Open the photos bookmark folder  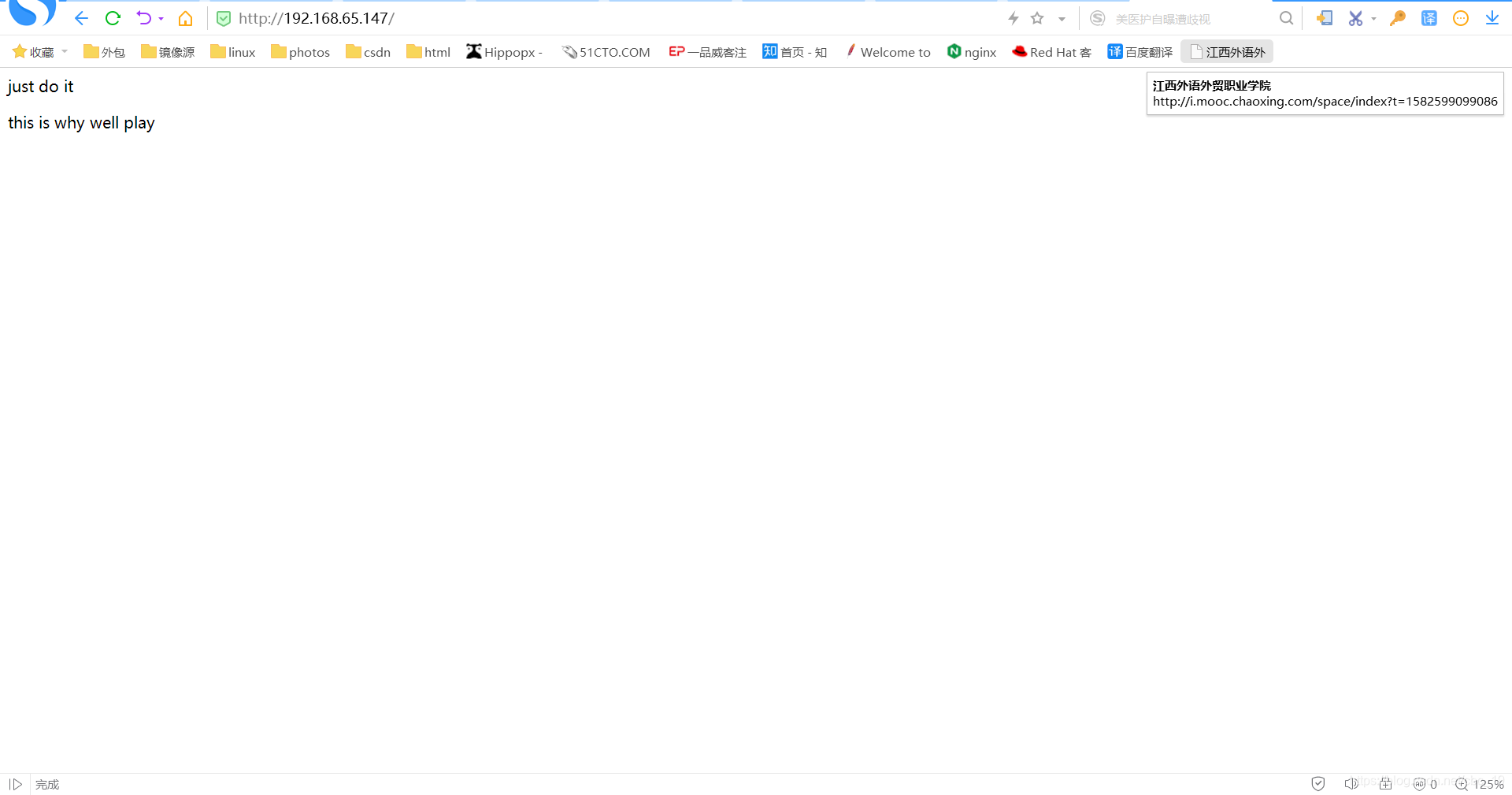pos(300,52)
